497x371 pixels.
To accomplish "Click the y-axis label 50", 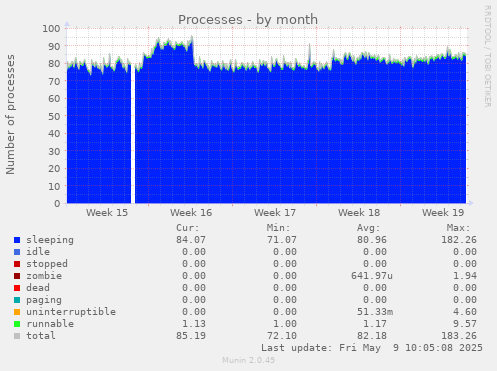I will (54, 116).
